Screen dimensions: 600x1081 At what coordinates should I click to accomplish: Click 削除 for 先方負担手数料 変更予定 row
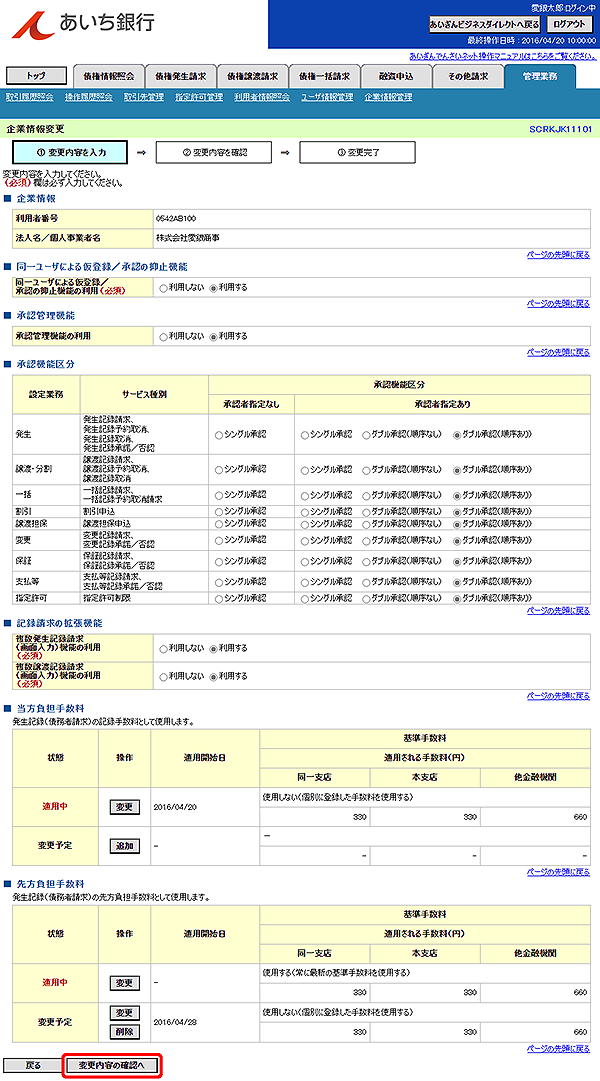coord(125,1031)
